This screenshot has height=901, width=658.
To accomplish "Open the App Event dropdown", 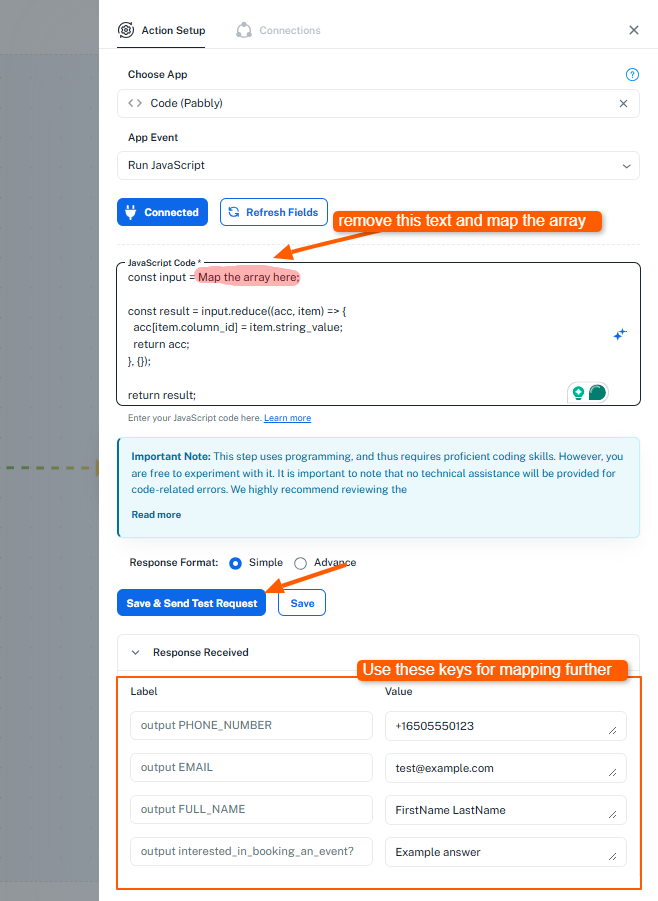I will pyautogui.click(x=378, y=165).
